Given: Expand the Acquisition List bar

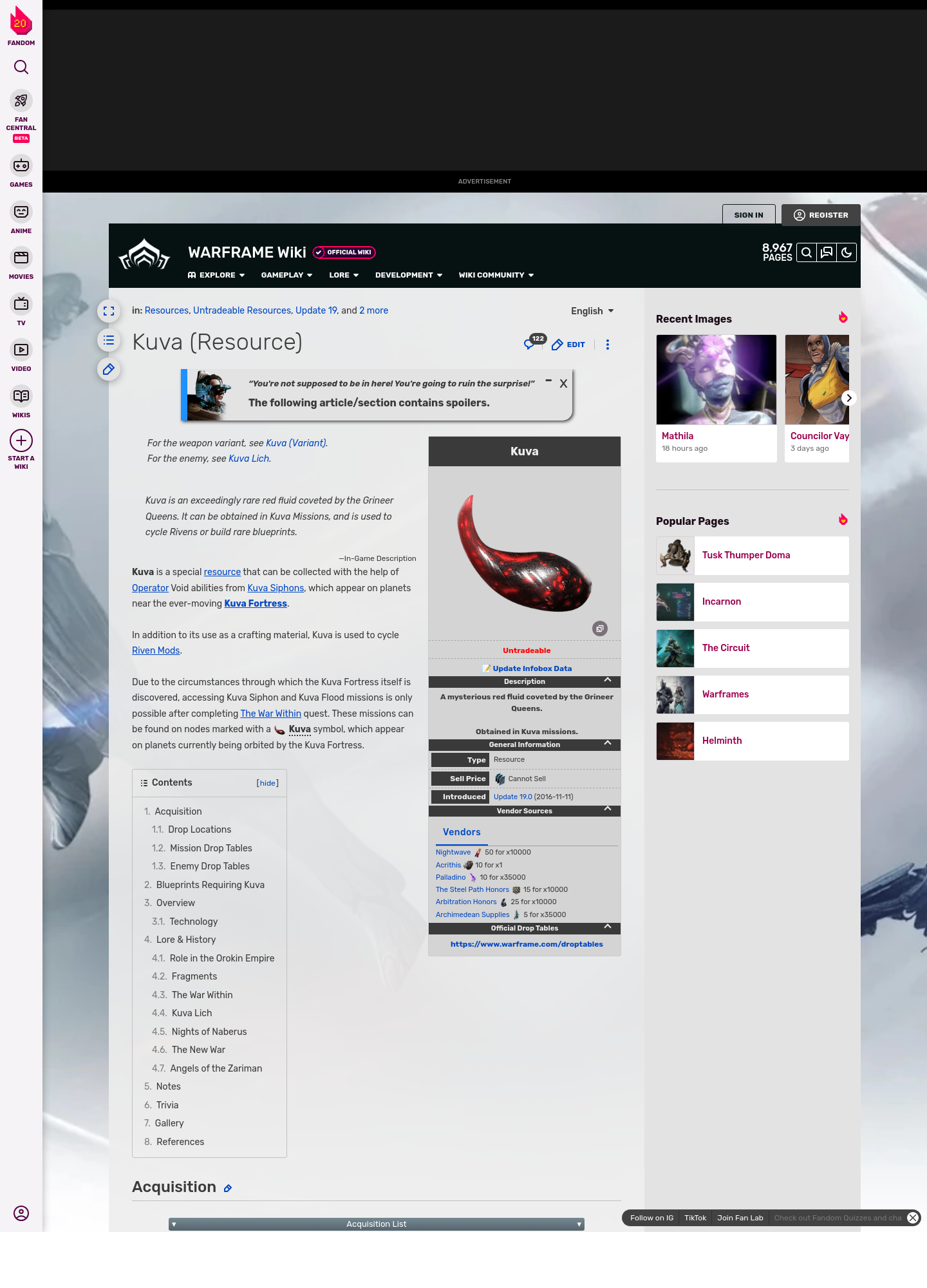Looking at the screenshot, I should [377, 1224].
